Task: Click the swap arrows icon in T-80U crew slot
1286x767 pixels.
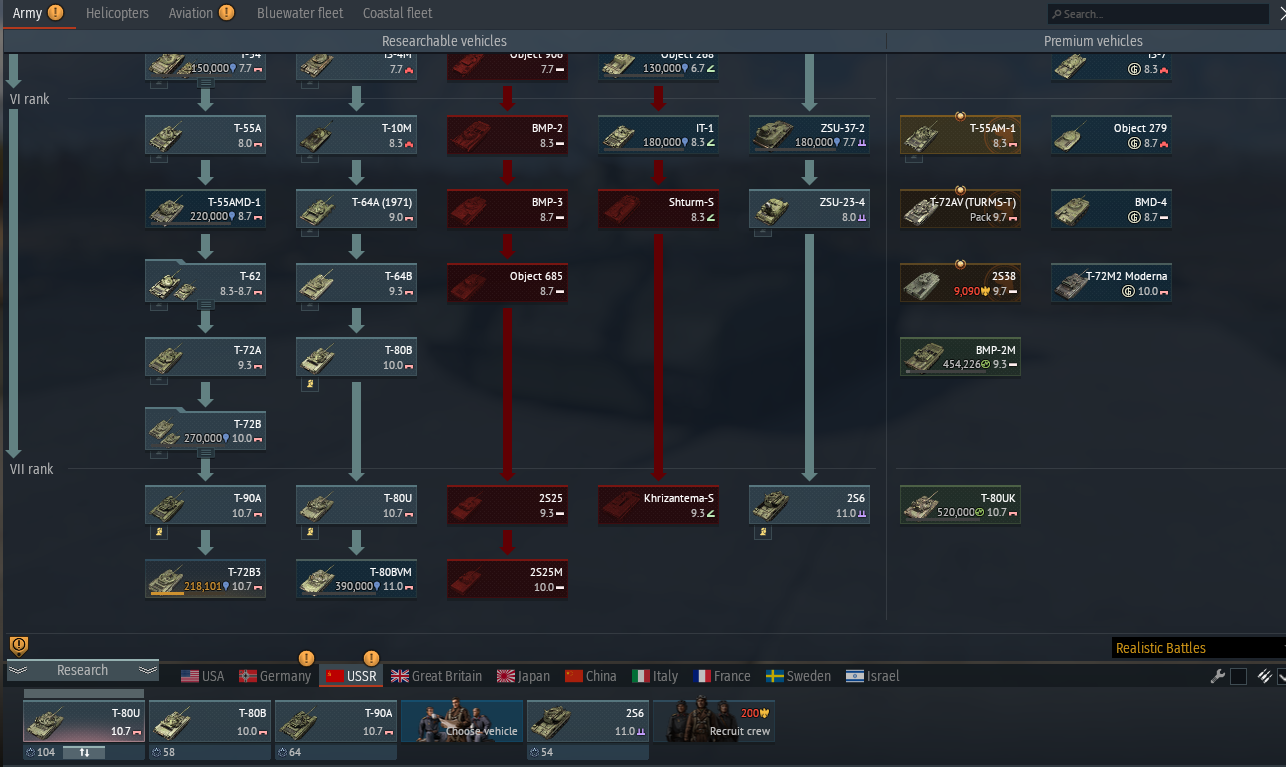Action: tap(84, 752)
